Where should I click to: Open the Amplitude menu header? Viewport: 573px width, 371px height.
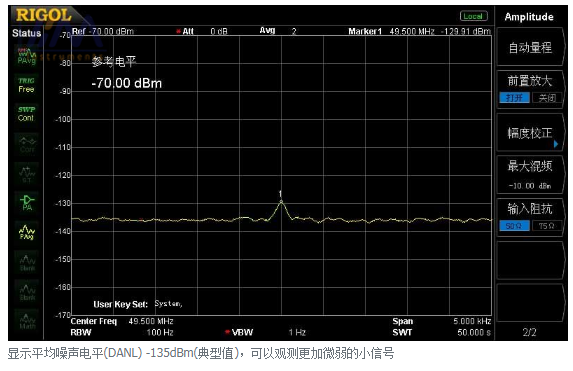[x=529, y=17]
